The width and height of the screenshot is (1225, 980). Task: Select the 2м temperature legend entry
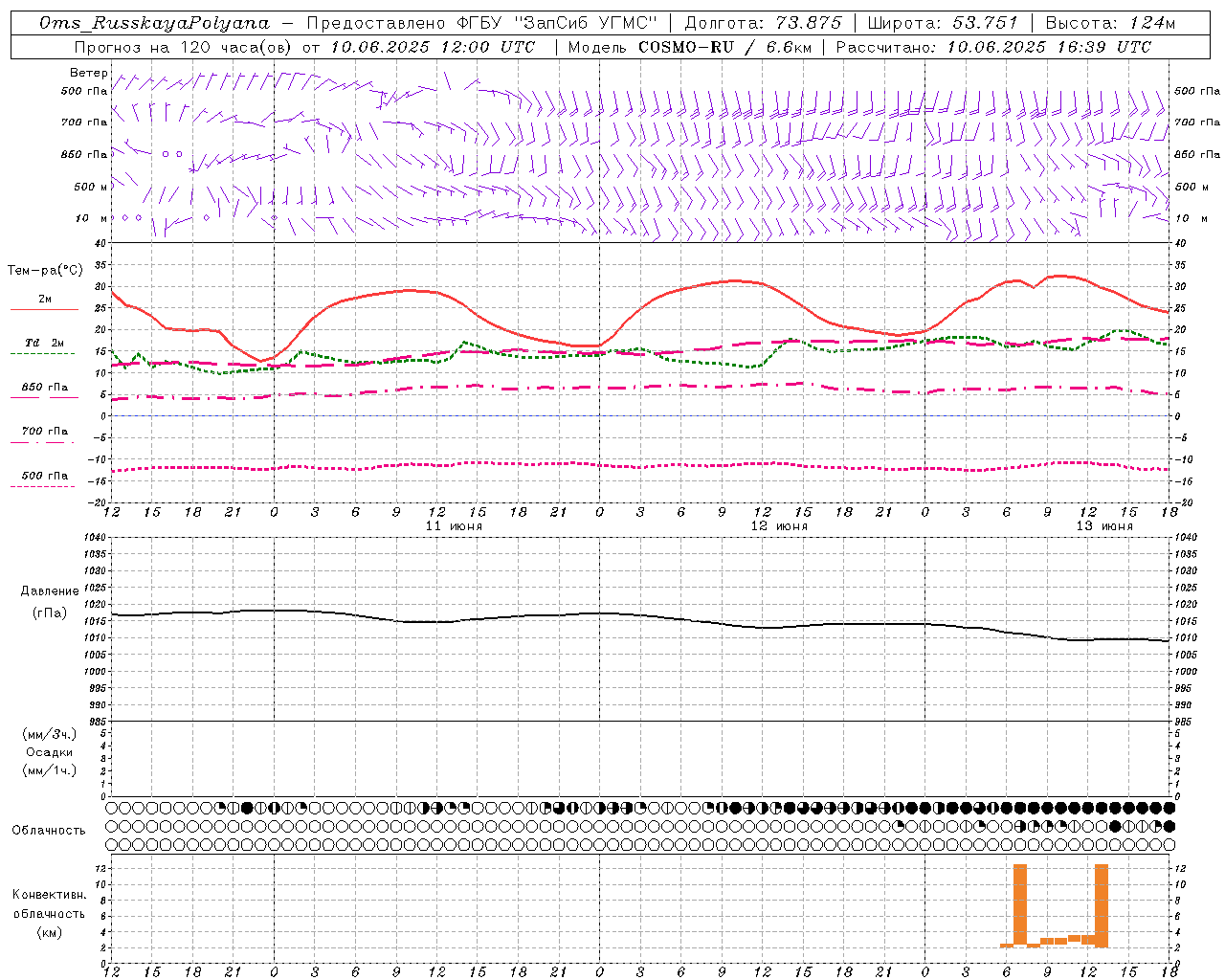click(45, 300)
